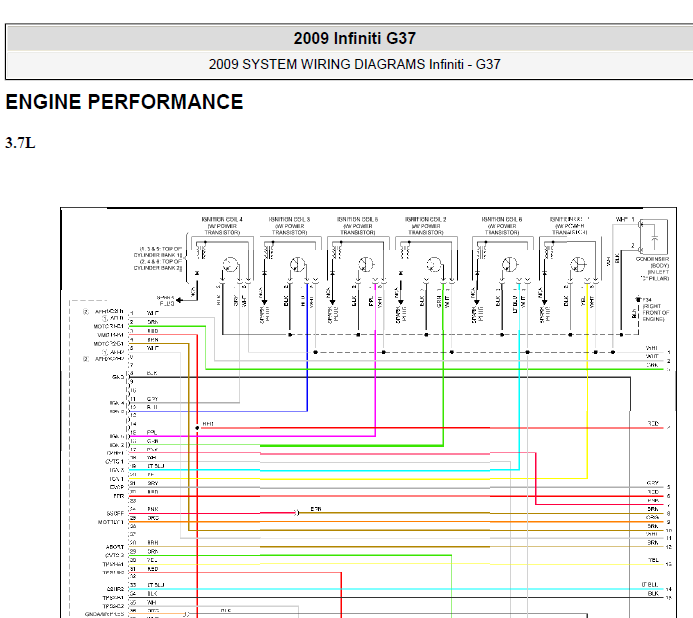Click the "BLK" wire label at pin 34
The image size is (693, 618).
[152, 593]
